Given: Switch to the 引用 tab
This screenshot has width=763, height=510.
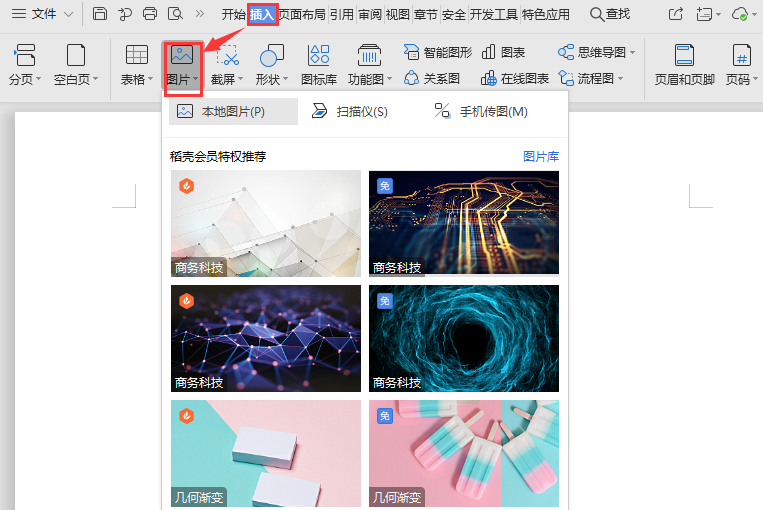Looking at the screenshot, I should pos(342,15).
